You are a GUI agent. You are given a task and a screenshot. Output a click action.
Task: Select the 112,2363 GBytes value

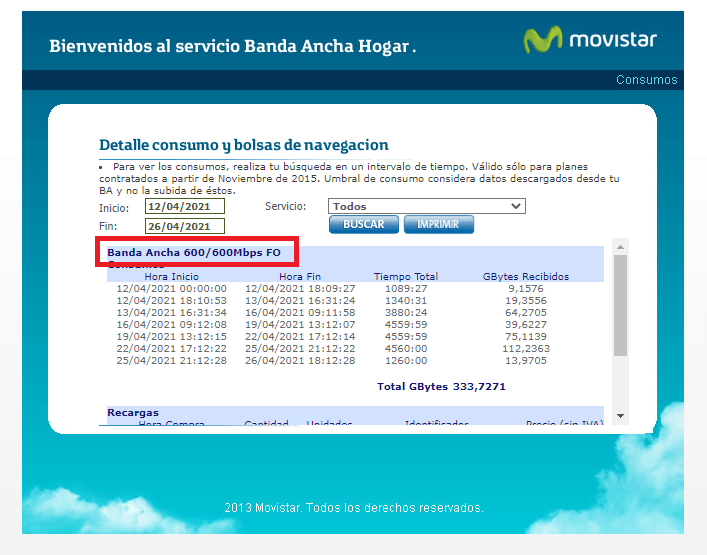coord(526,349)
